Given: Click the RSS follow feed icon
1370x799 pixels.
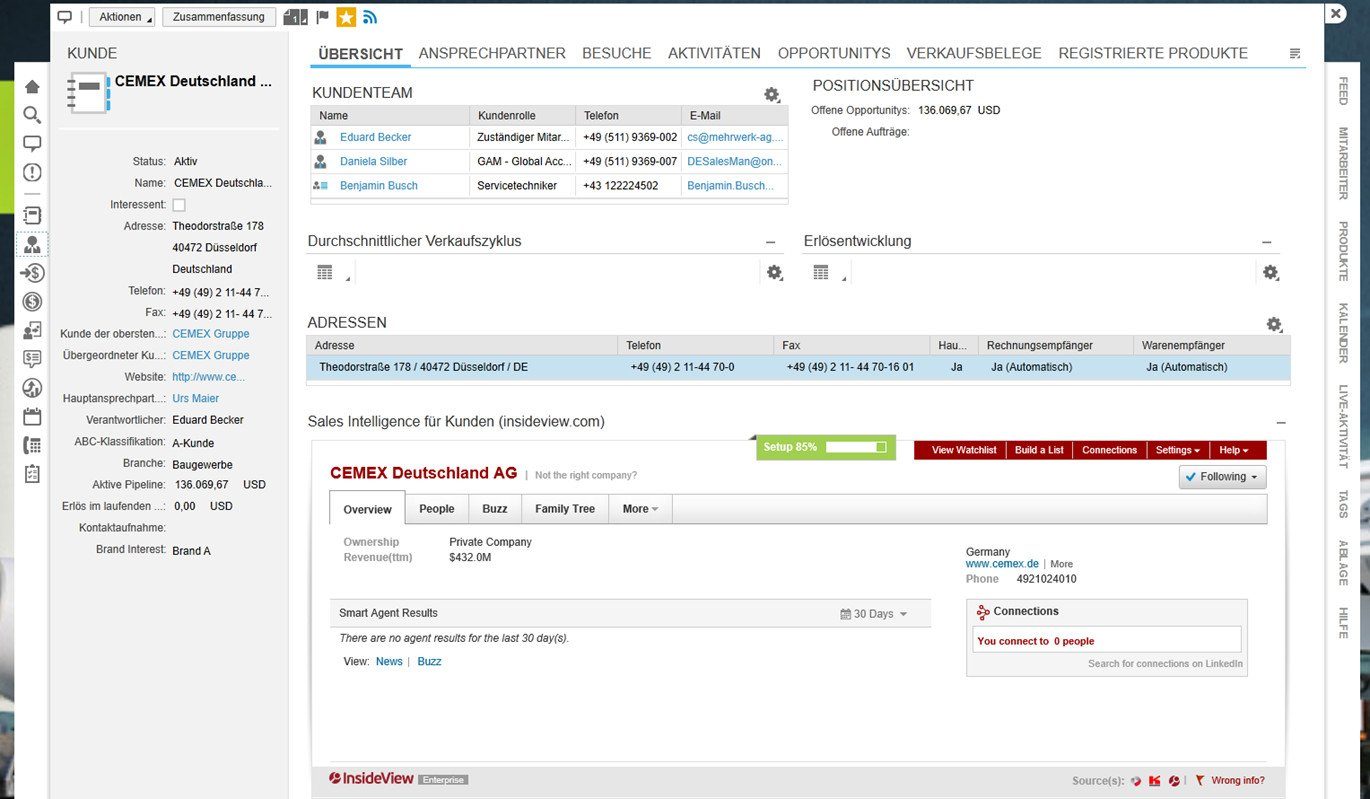Looking at the screenshot, I should point(370,17).
